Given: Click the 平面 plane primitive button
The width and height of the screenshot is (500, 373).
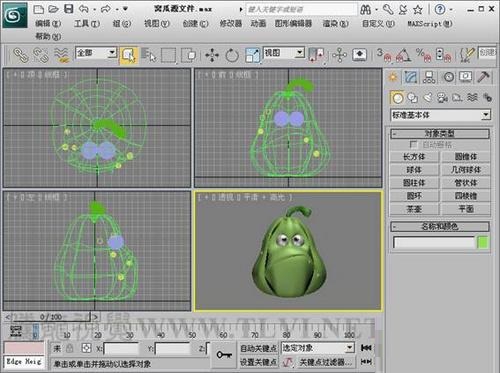Looking at the screenshot, I should (x=466, y=209).
